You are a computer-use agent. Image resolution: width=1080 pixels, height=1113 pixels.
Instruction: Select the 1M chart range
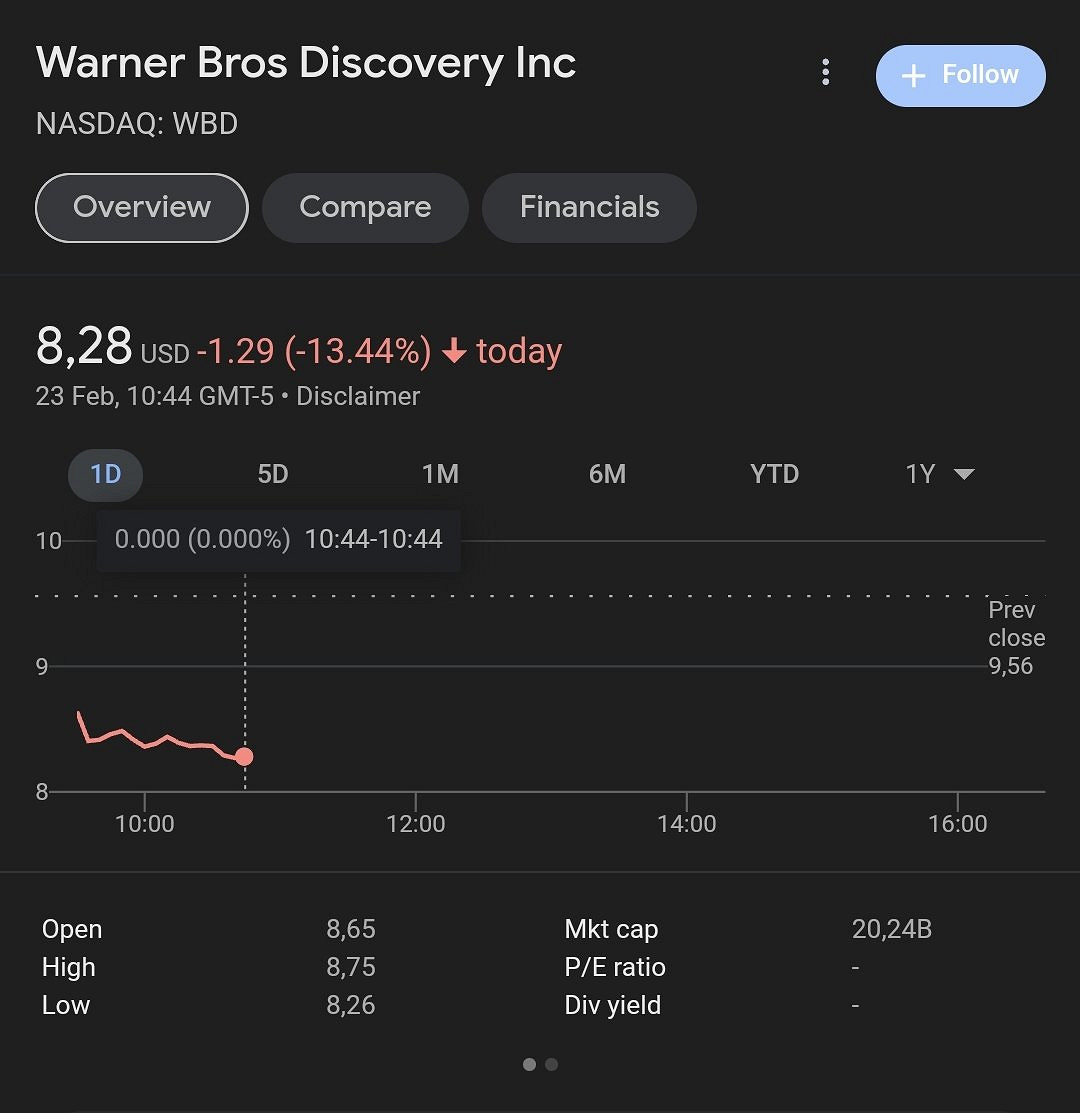point(440,474)
